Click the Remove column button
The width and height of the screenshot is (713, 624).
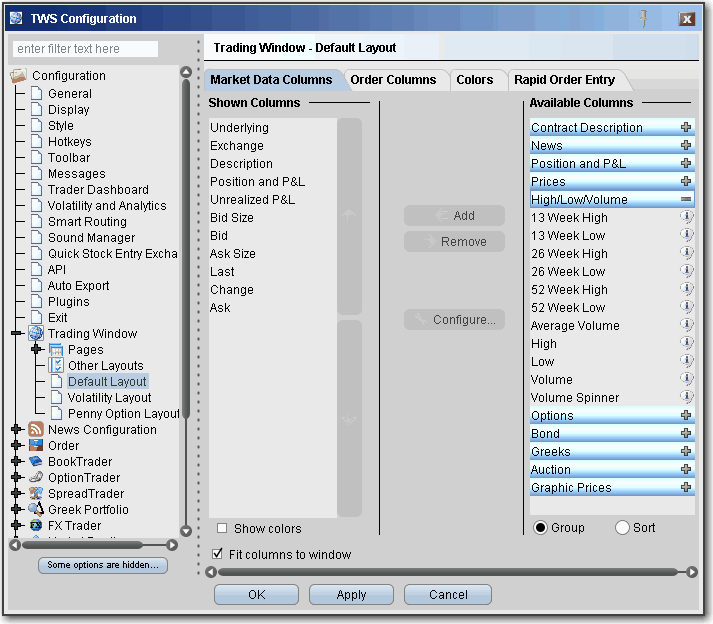454,241
